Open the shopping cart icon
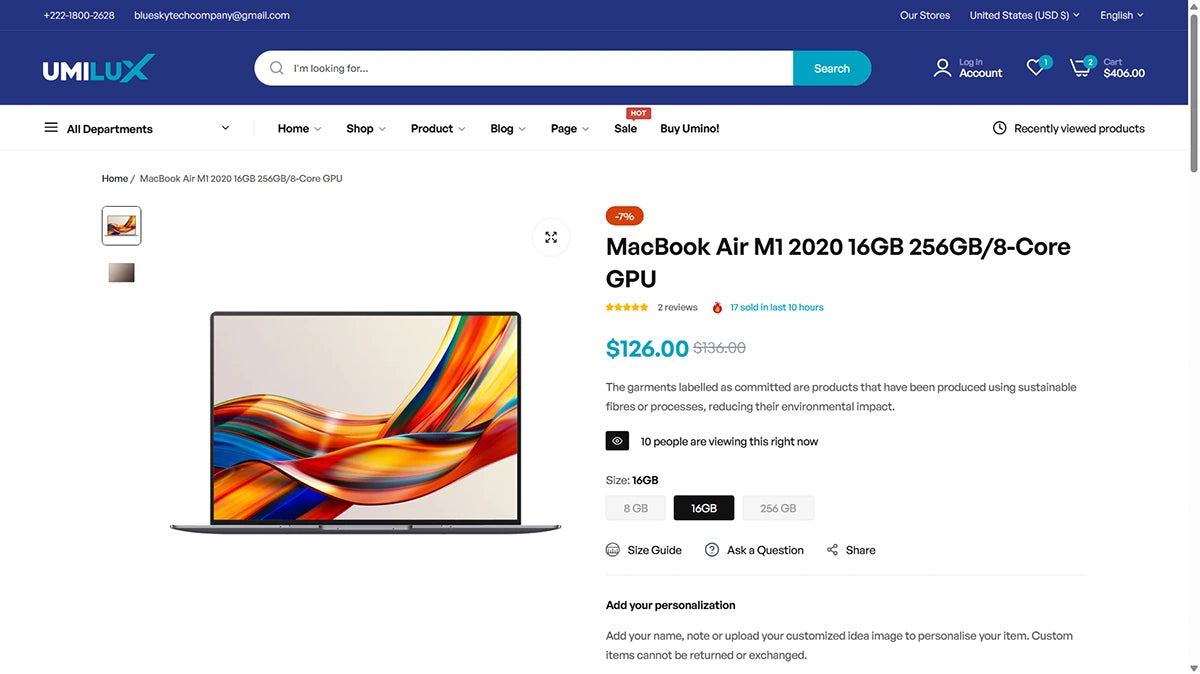 click(x=1080, y=68)
